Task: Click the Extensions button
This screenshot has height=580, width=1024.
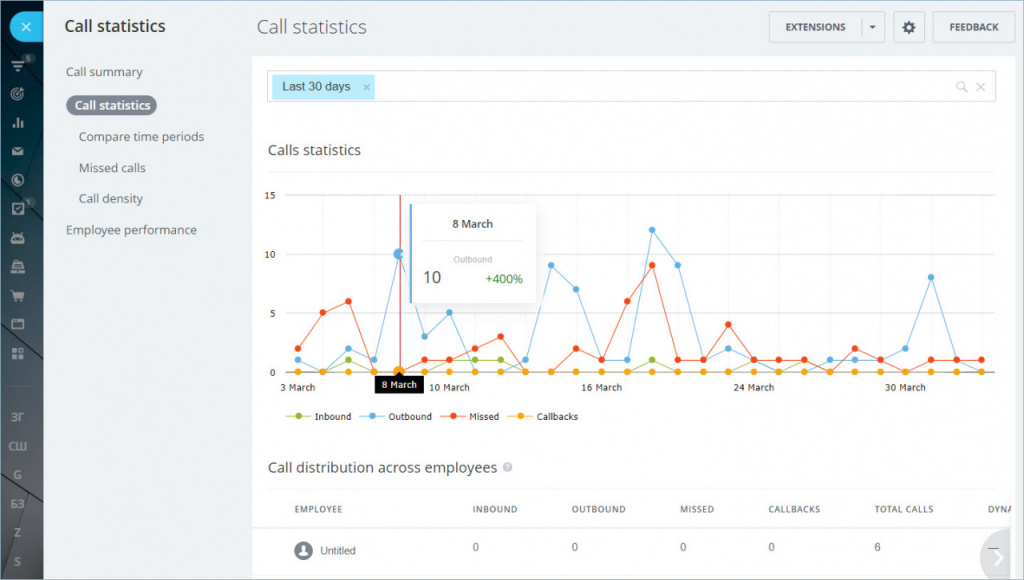Action: [x=815, y=28]
